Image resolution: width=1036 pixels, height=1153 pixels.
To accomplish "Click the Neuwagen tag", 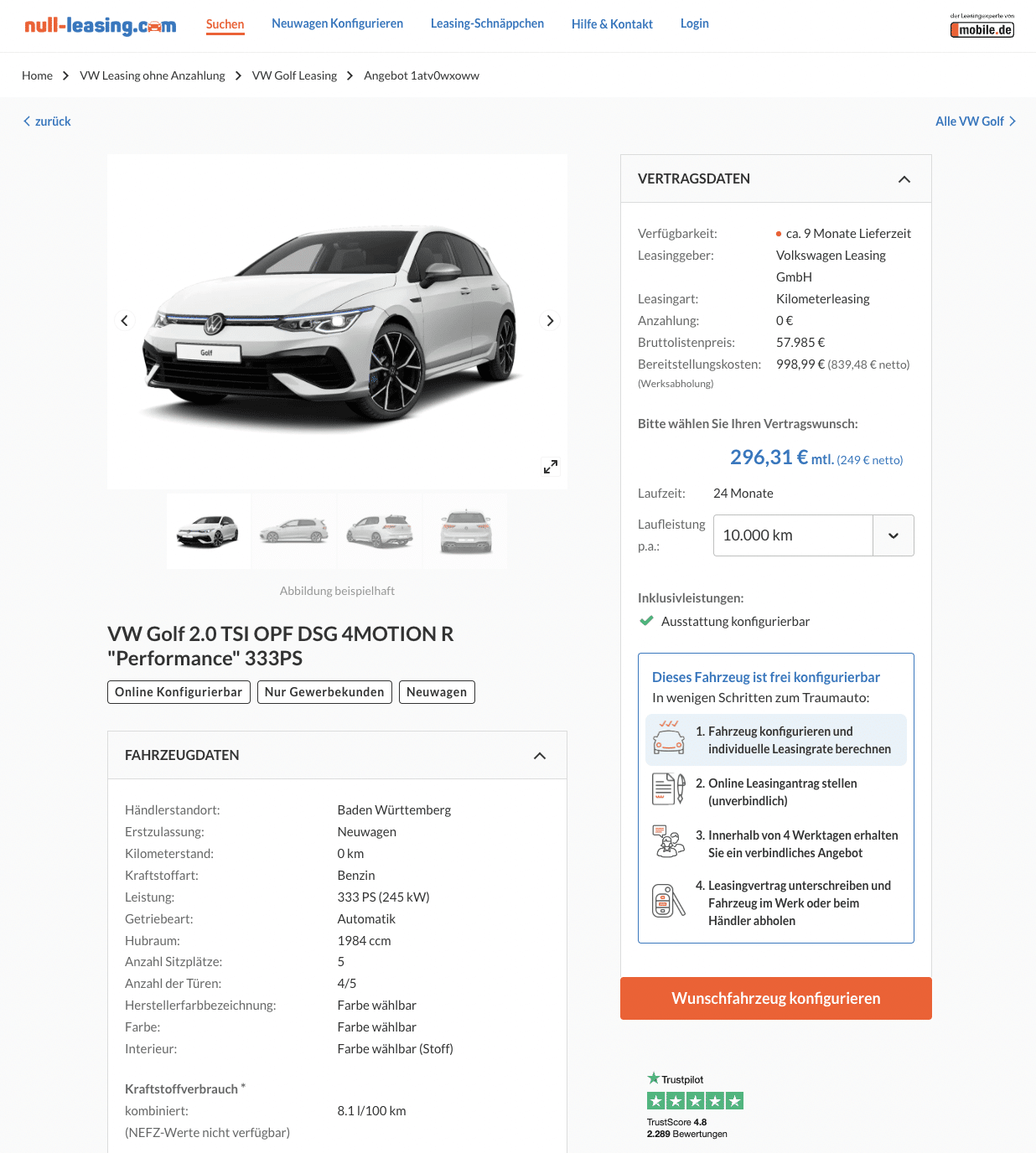I will coord(437,692).
